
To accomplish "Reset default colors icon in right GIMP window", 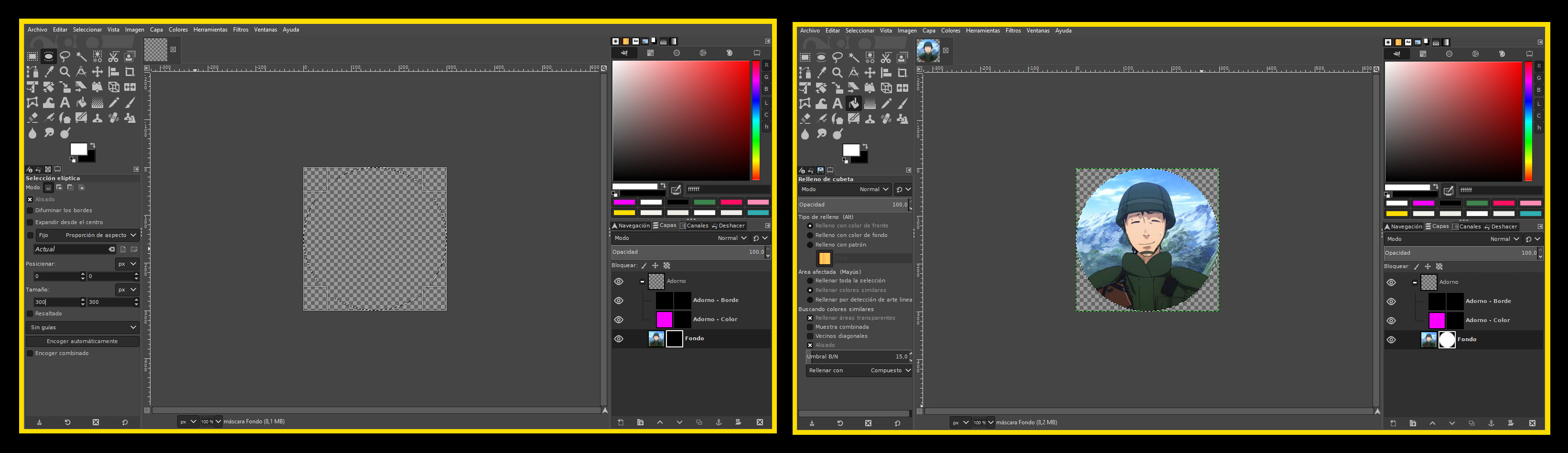I will (x=845, y=161).
